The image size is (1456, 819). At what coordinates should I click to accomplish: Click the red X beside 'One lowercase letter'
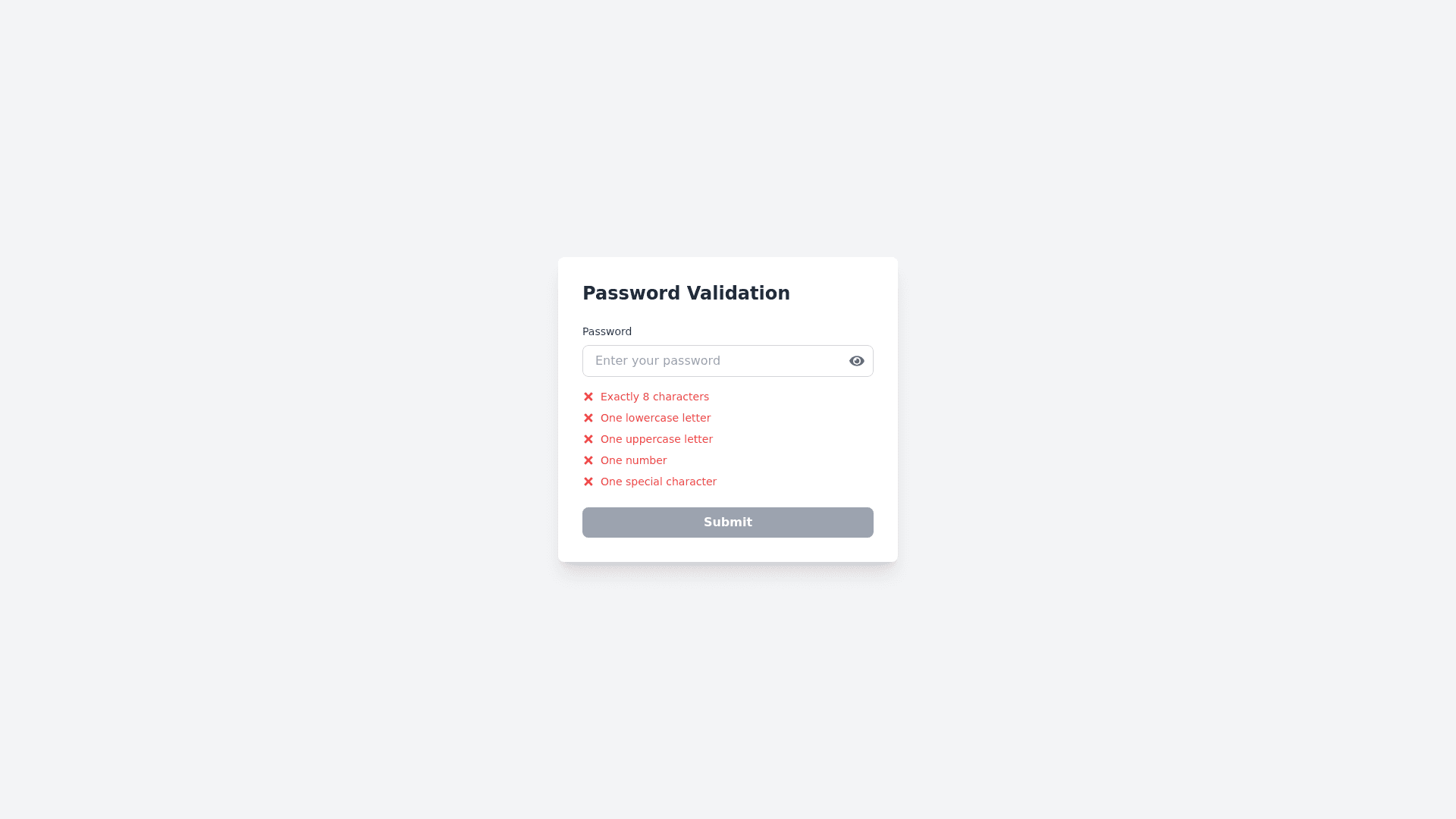[588, 417]
